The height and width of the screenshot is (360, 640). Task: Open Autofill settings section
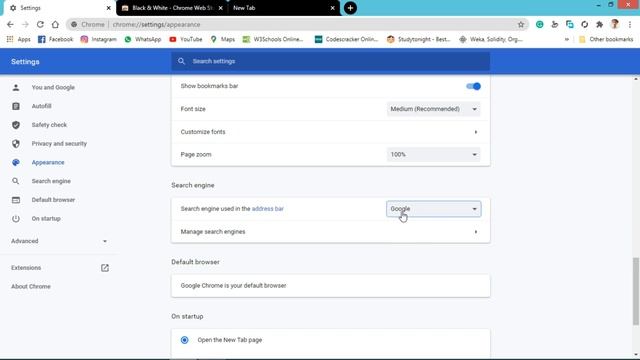tap(41, 106)
